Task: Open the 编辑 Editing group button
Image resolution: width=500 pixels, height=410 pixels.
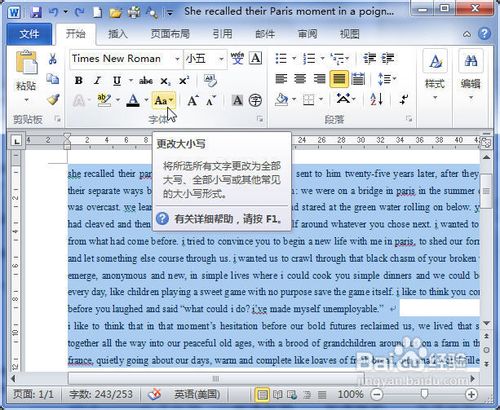Action: pos(471,76)
